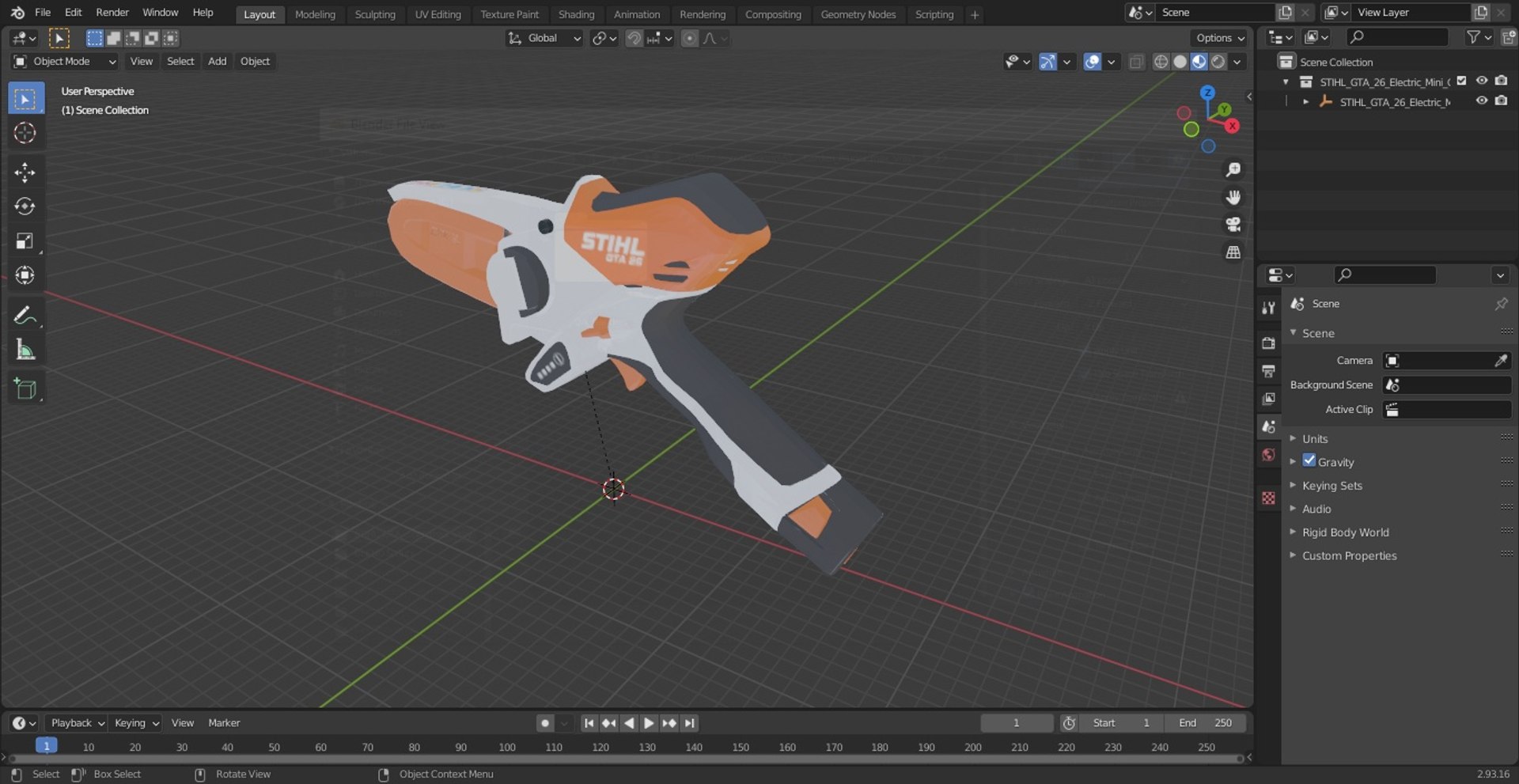
Task: Select the Select Box tool
Action: pyautogui.click(x=25, y=99)
